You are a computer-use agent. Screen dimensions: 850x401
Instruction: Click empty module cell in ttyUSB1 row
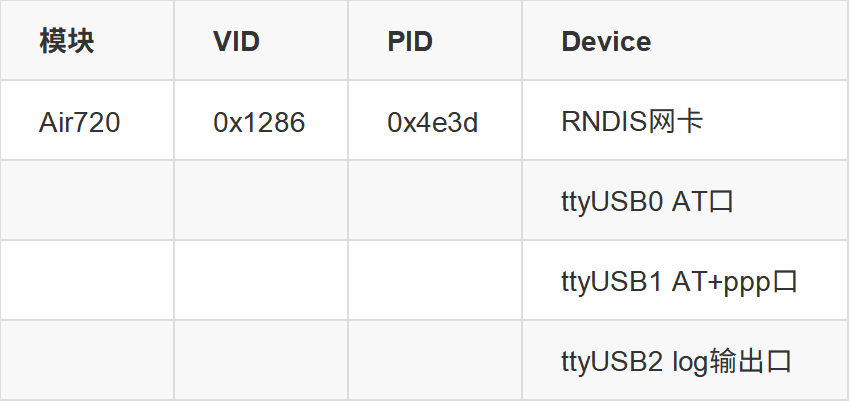(87, 280)
